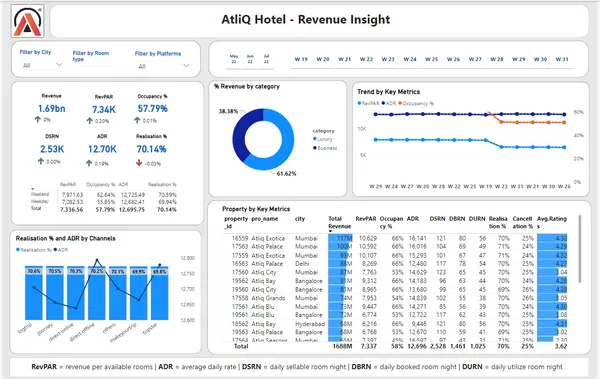Click the RevPAR legend marker in Trend chart
Viewport: 600px width, 379px height.
coord(359,103)
